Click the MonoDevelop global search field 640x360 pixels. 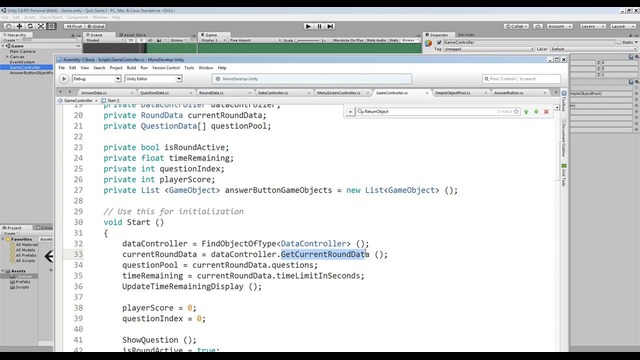click(x=521, y=79)
